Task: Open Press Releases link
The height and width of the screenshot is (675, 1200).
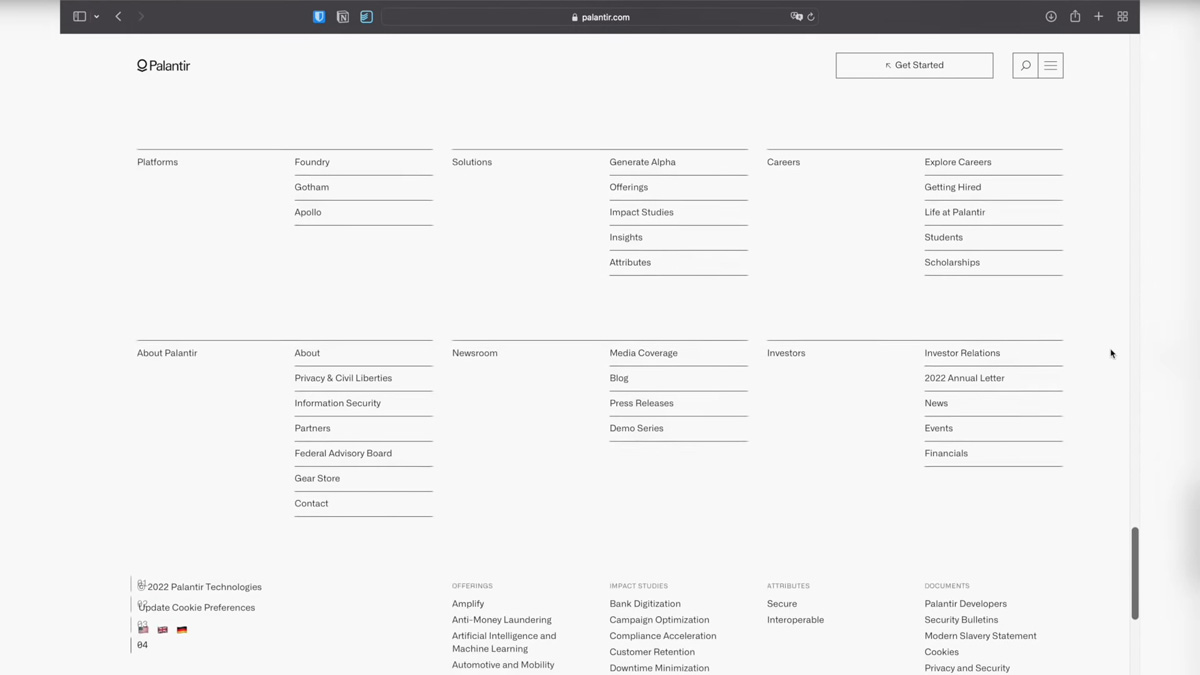Action: point(641,403)
